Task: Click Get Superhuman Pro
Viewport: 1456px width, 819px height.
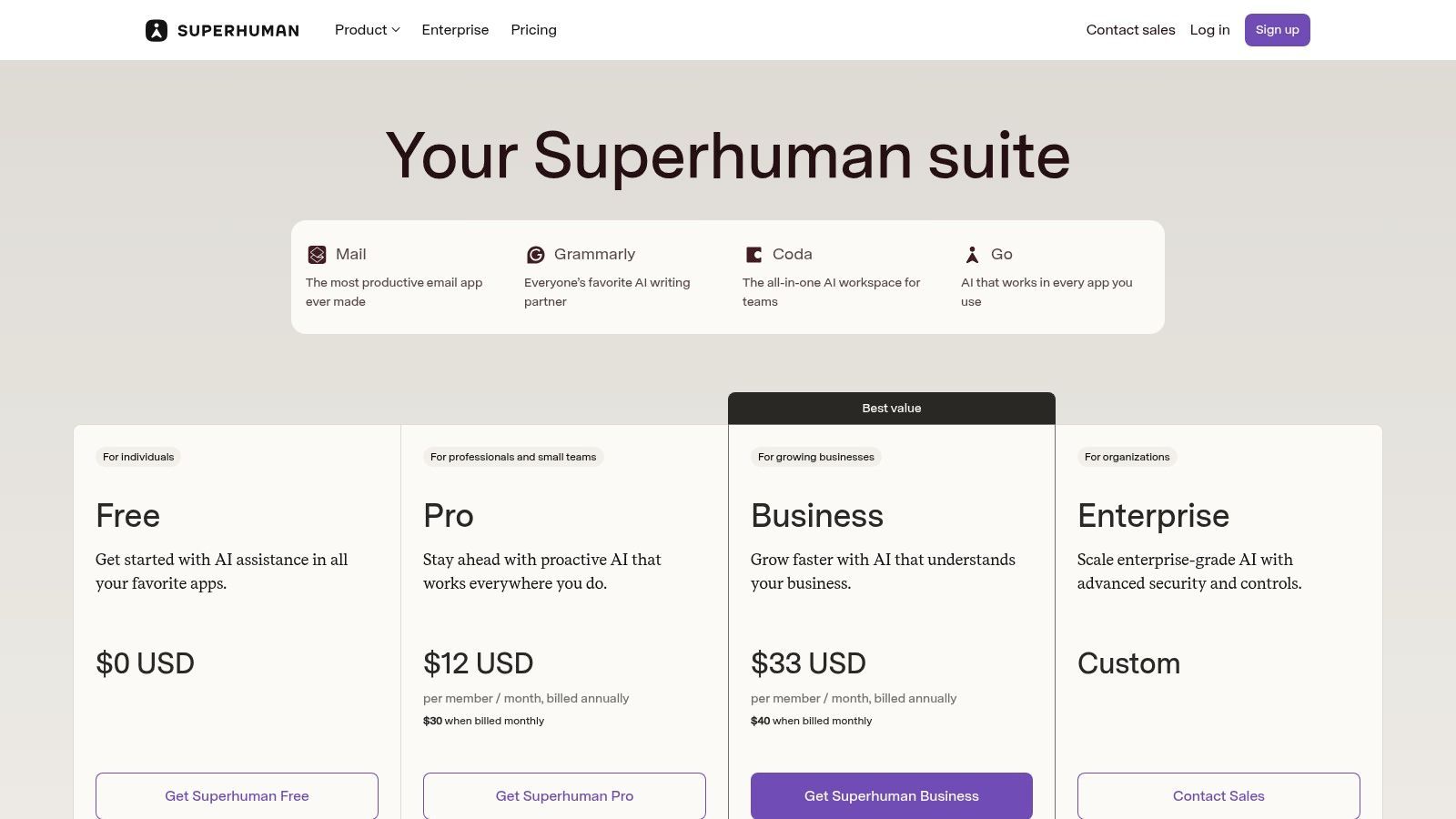Action: tap(564, 795)
